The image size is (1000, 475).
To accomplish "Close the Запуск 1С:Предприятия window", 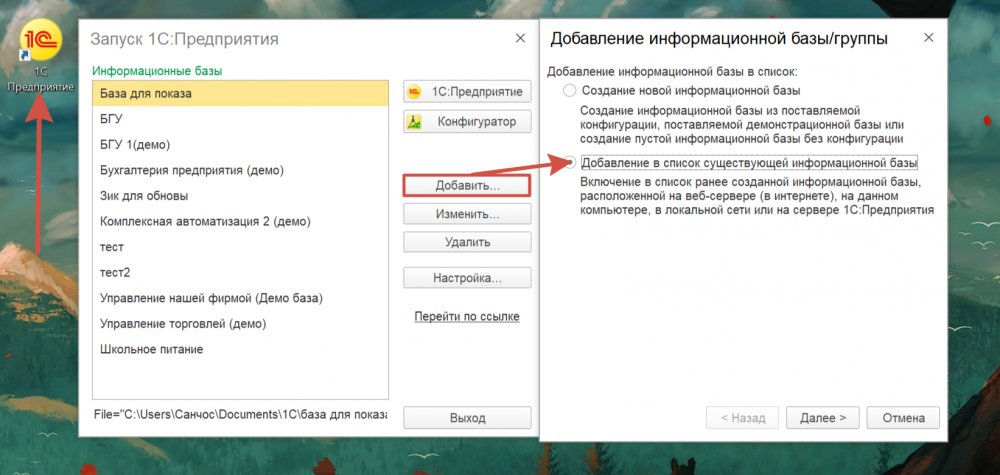I will [520, 38].
